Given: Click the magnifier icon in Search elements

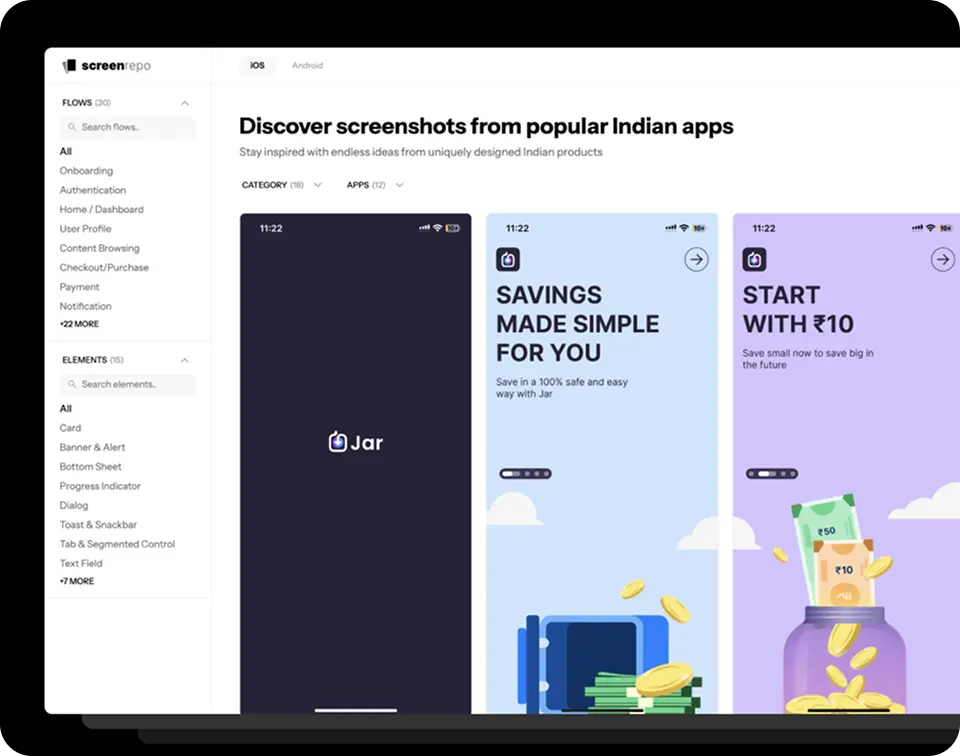Looking at the screenshot, I should click(72, 384).
